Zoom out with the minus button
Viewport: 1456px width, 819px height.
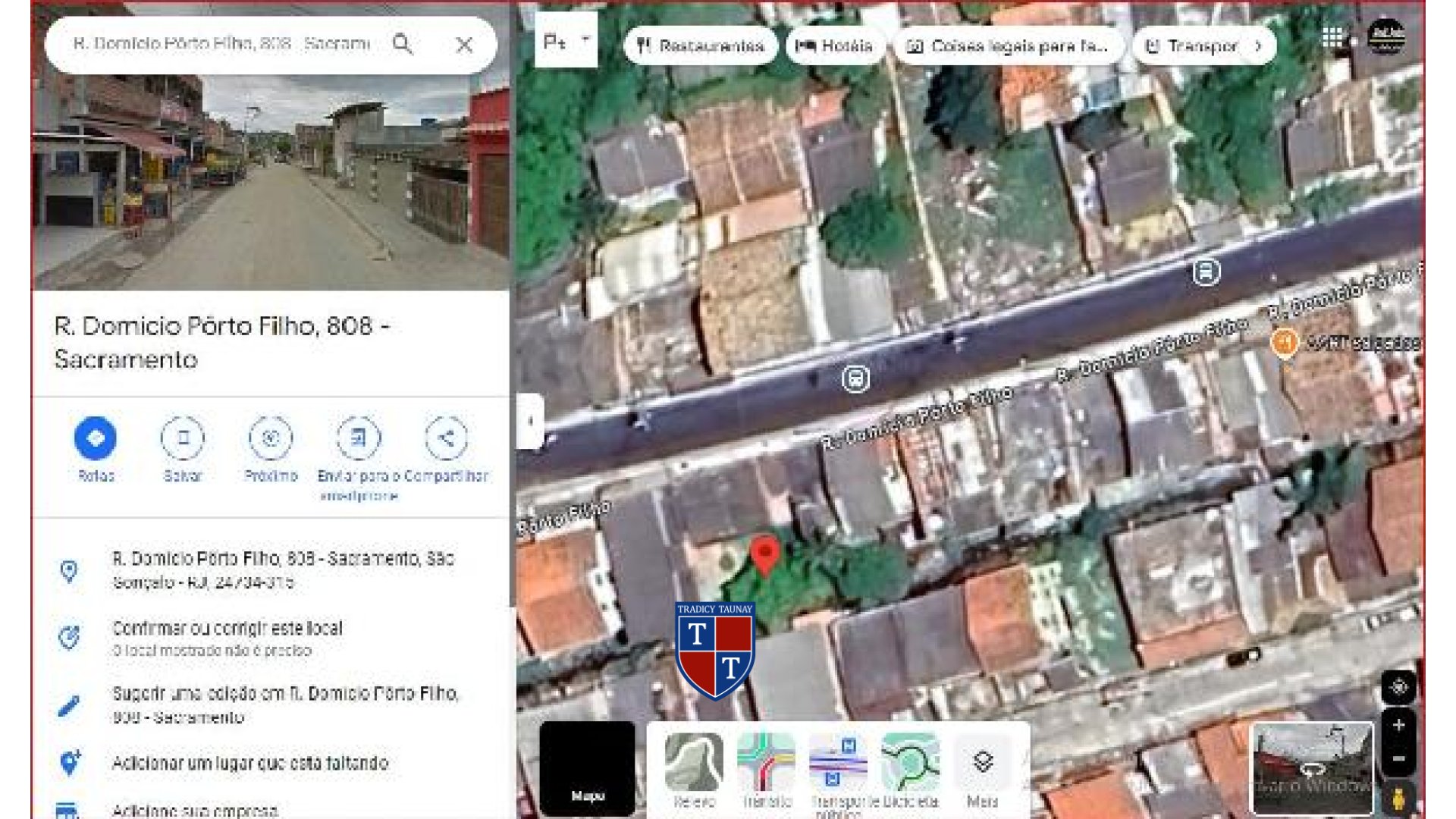(1398, 758)
